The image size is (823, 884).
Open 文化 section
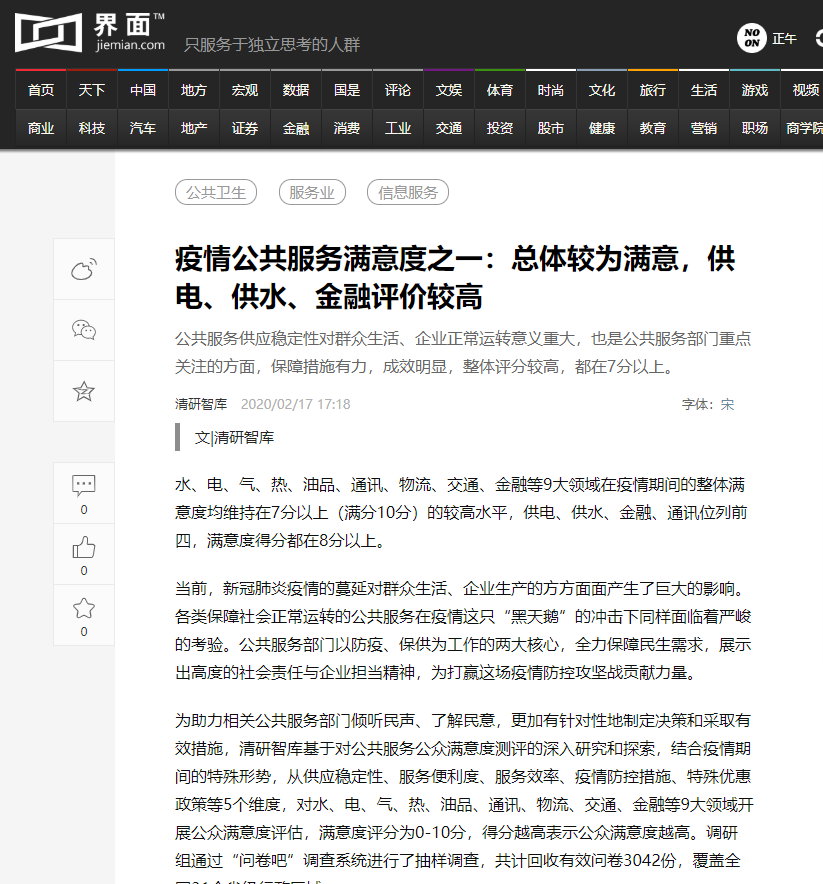(602, 90)
